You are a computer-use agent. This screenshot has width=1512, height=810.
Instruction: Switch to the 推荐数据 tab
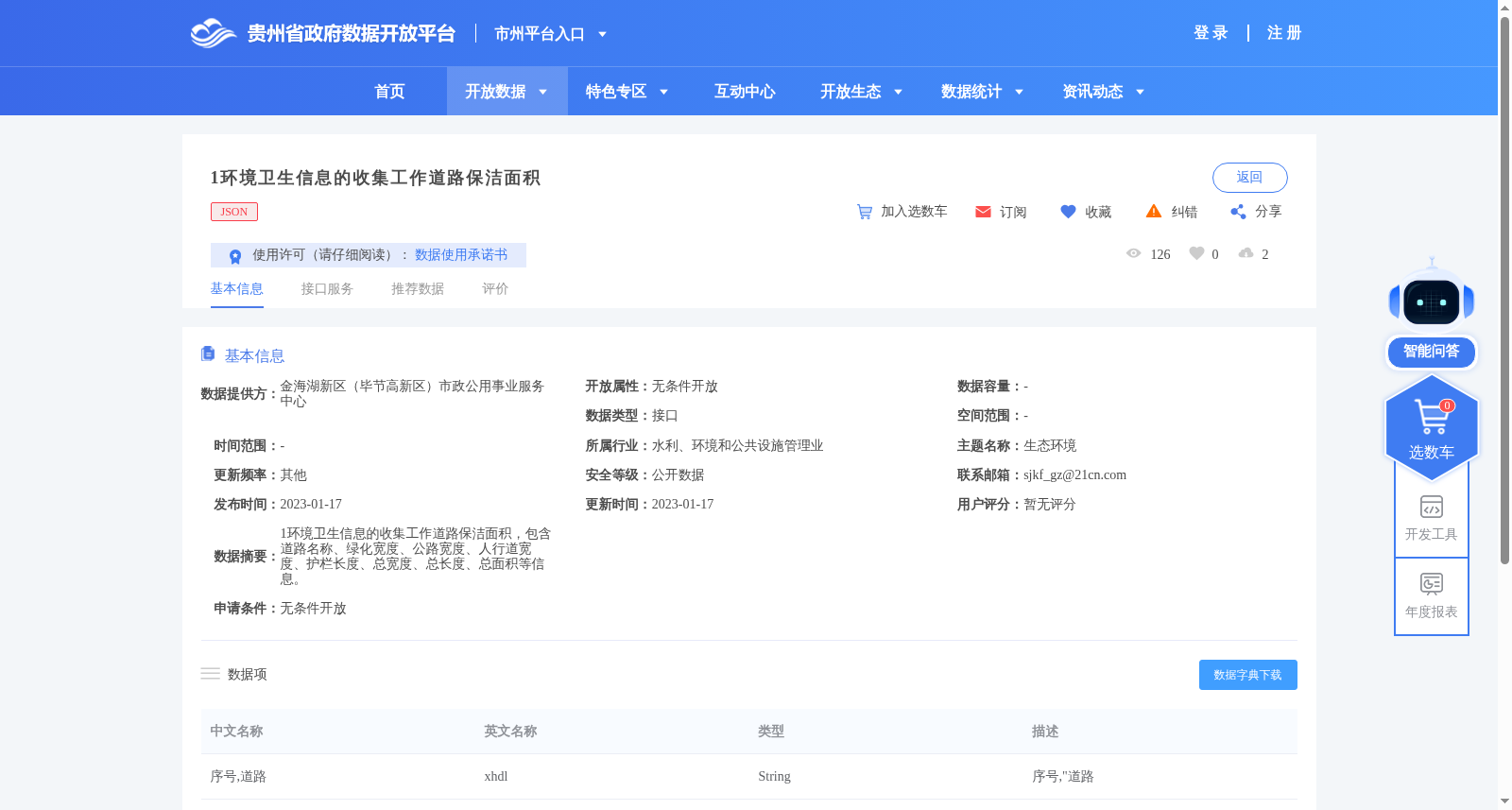pos(418,289)
